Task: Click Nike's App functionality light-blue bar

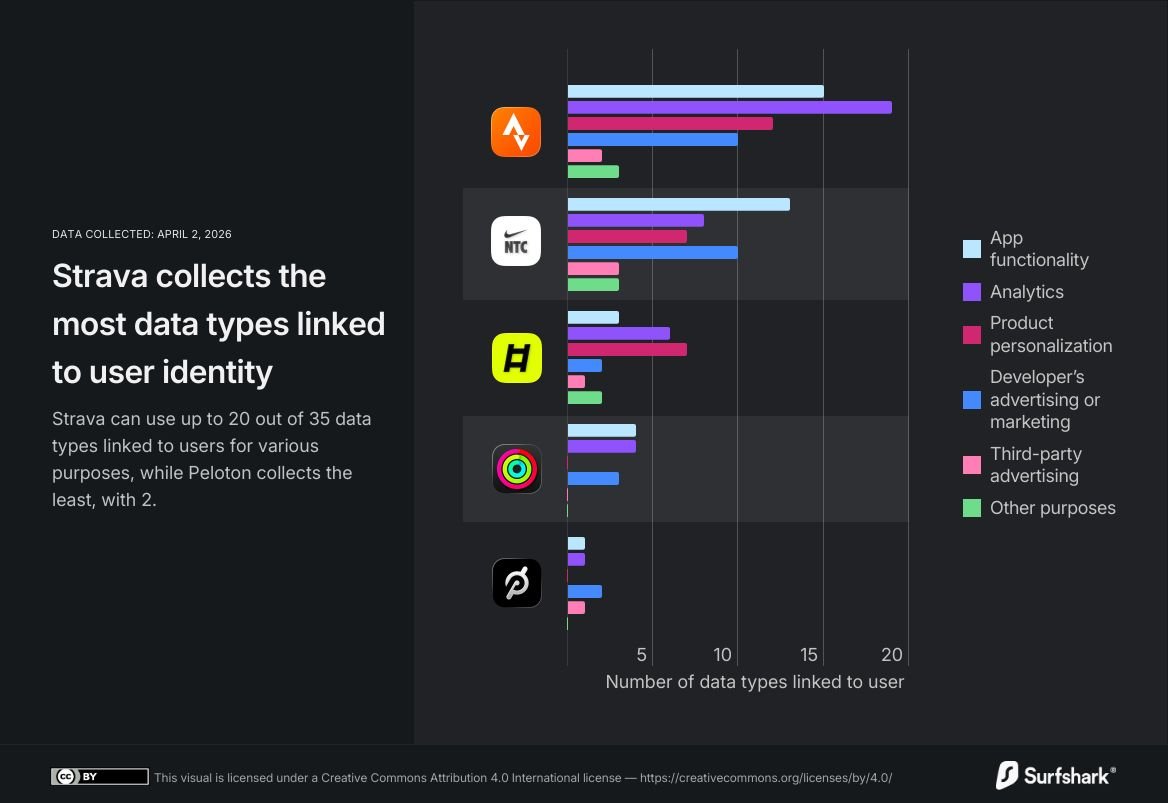Action: [x=678, y=204]
